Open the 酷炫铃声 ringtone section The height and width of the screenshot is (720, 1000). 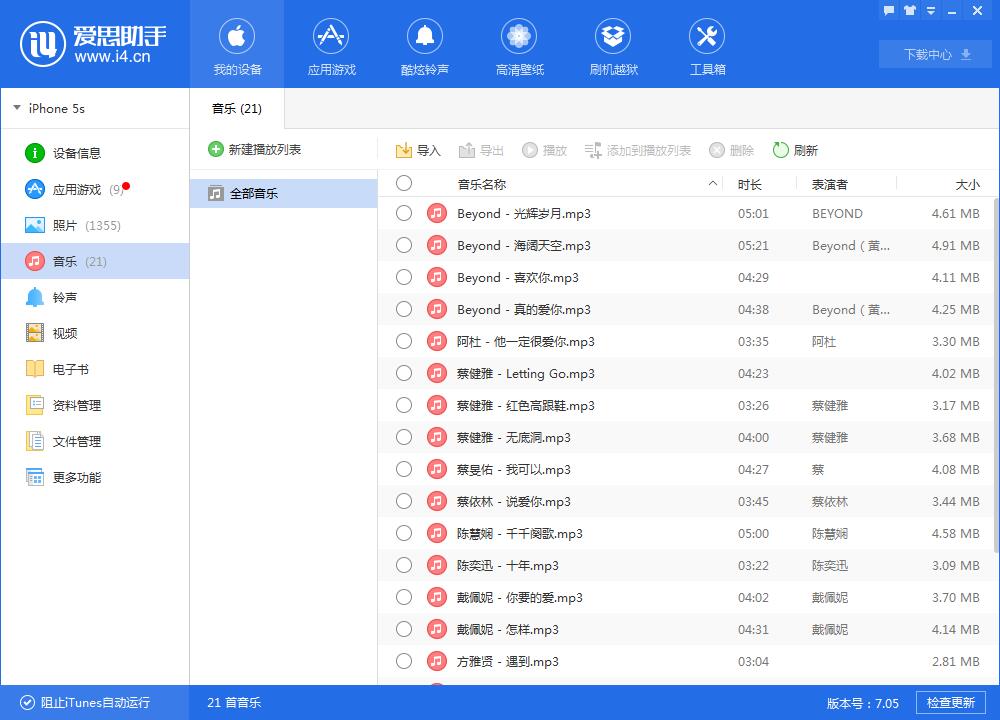pos(424,44)
